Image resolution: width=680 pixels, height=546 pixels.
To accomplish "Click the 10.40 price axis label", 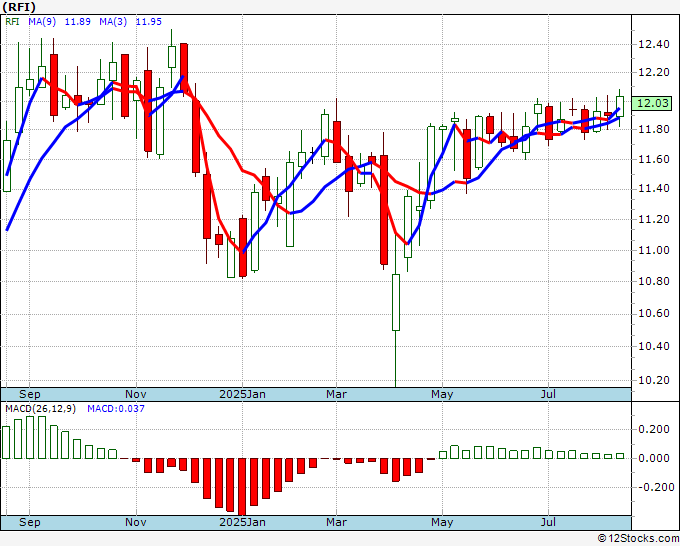I will (x=653, y=347).
